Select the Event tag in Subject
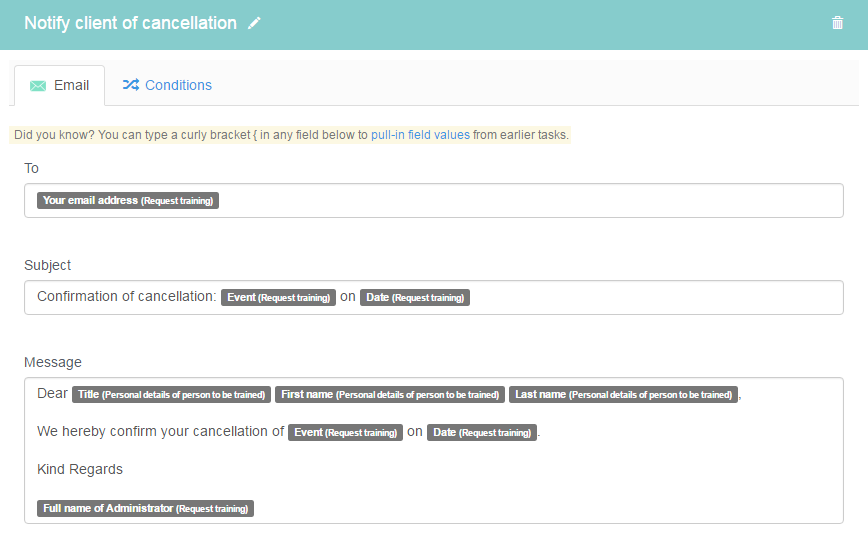The width and height of the screenshot is (868, 553). [x=278, y=297]
